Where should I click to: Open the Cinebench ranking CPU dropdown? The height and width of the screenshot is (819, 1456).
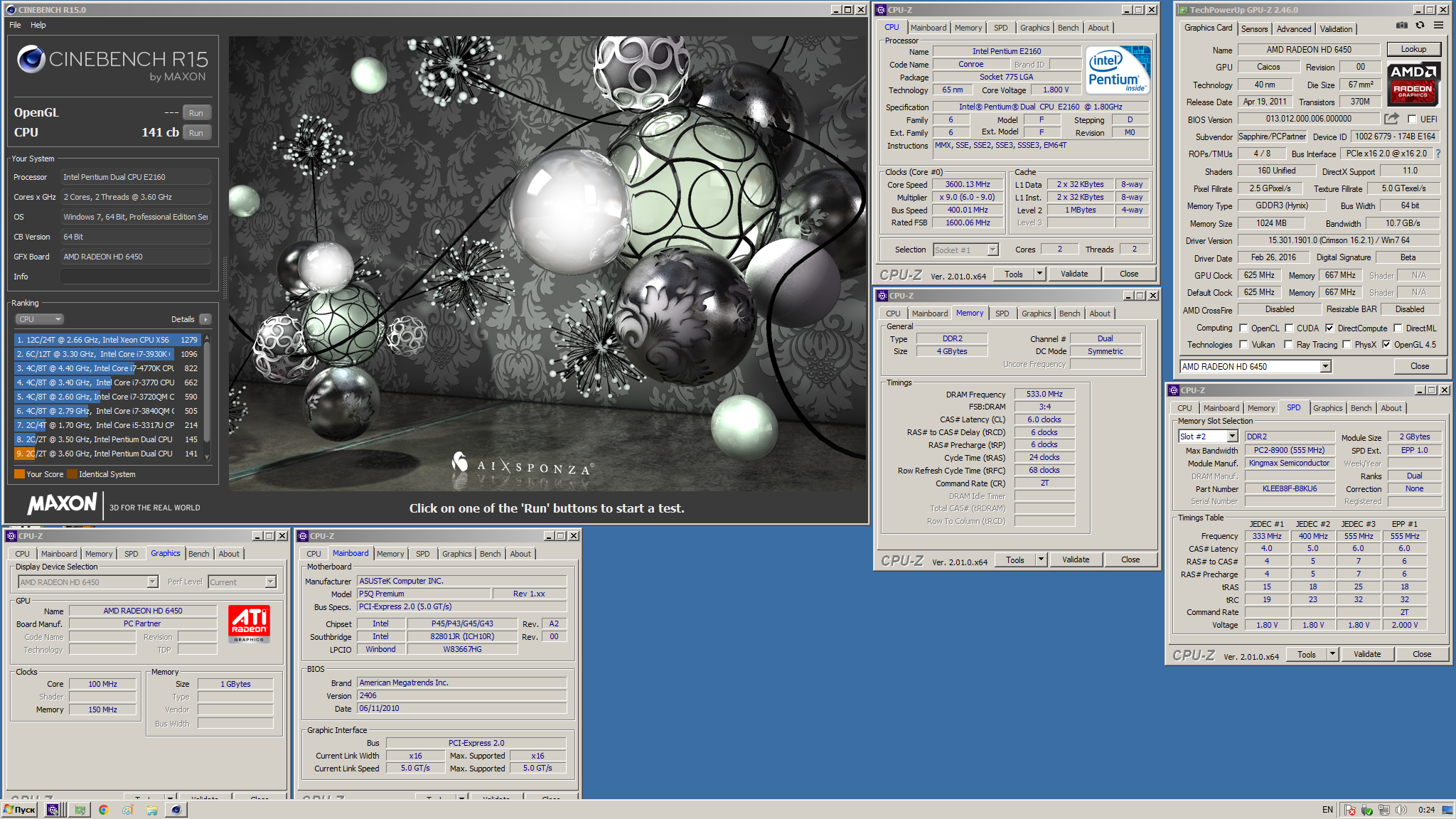coord(40,319)
